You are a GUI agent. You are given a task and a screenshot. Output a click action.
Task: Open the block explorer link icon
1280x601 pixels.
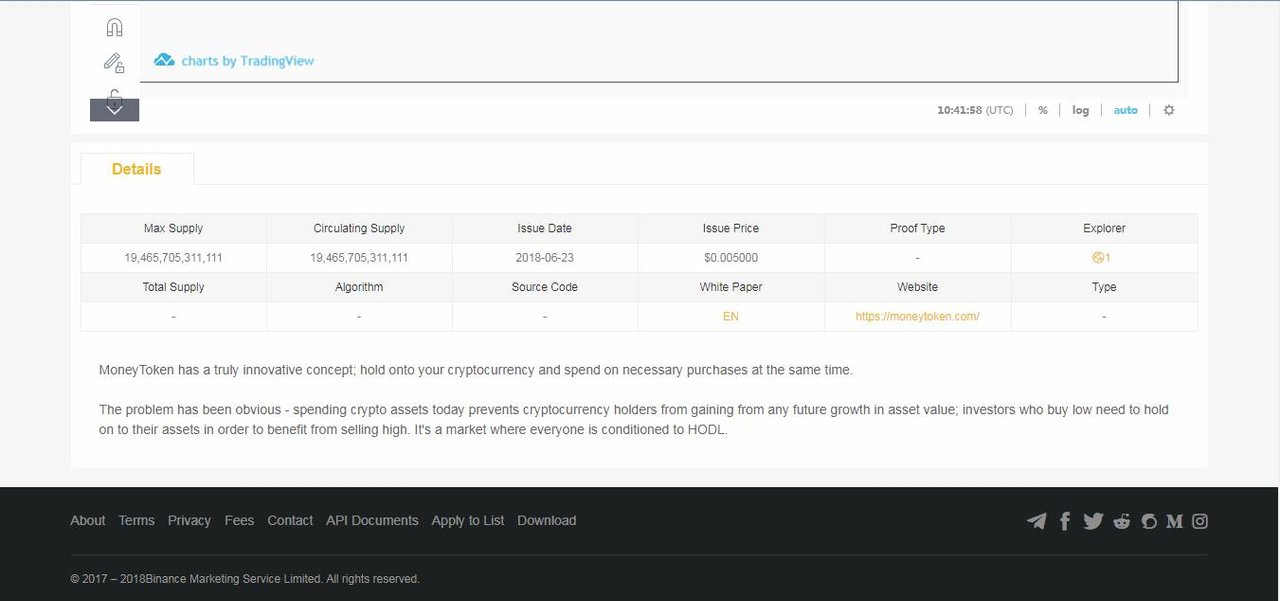[1101, 258]
